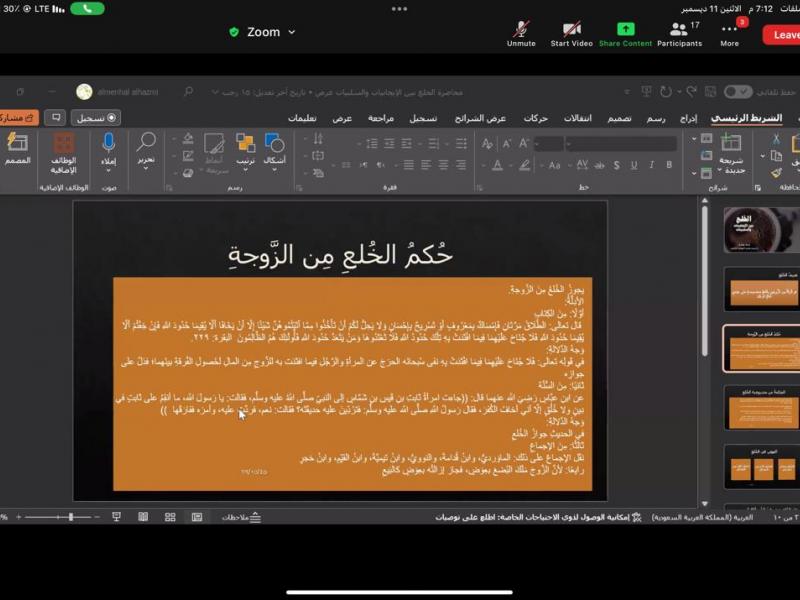Click the Record (تسجيل) button
This screenshot has width=800, height=600.
coord(96,118)
